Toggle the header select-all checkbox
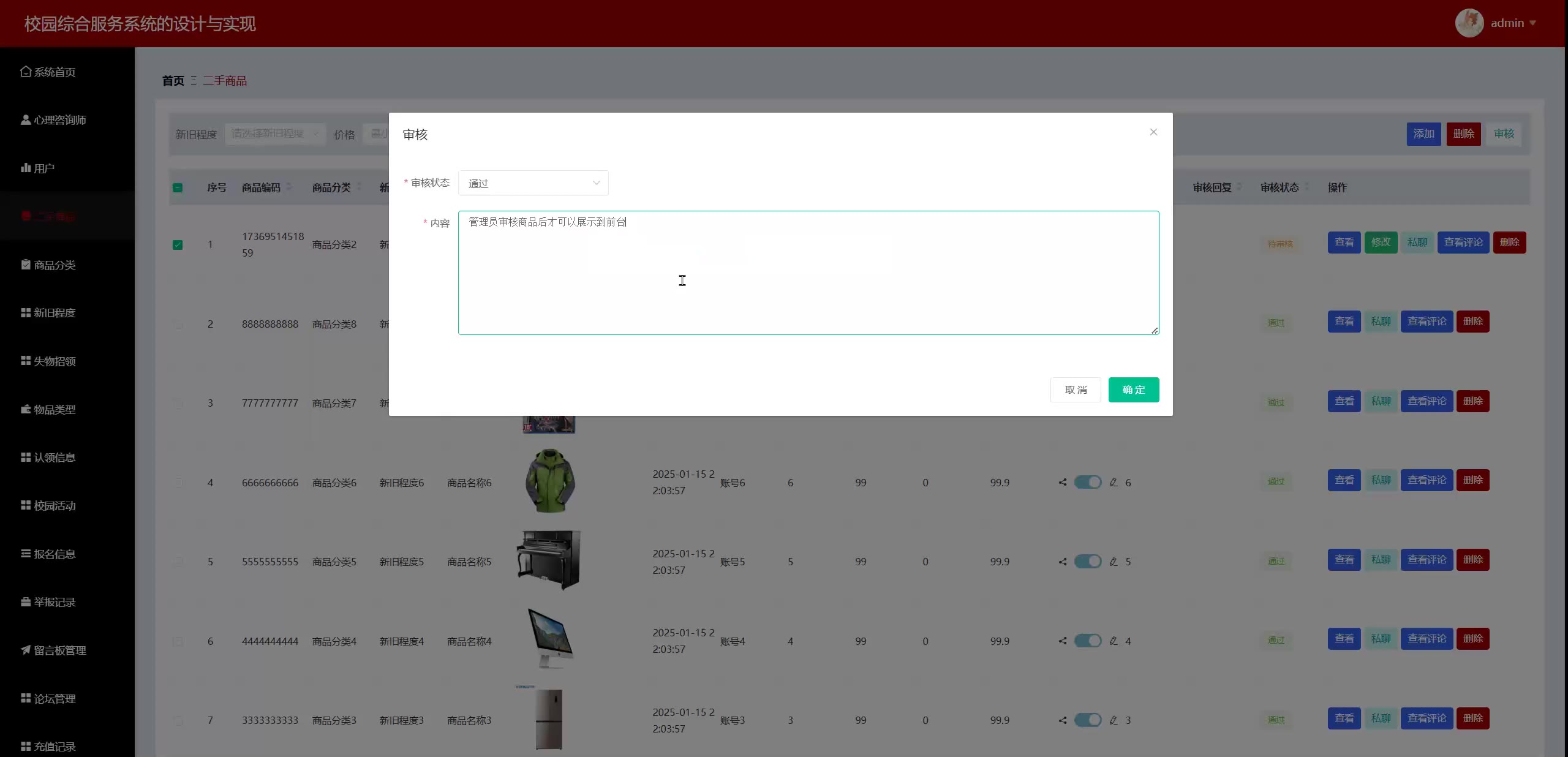 click(178, 187)
